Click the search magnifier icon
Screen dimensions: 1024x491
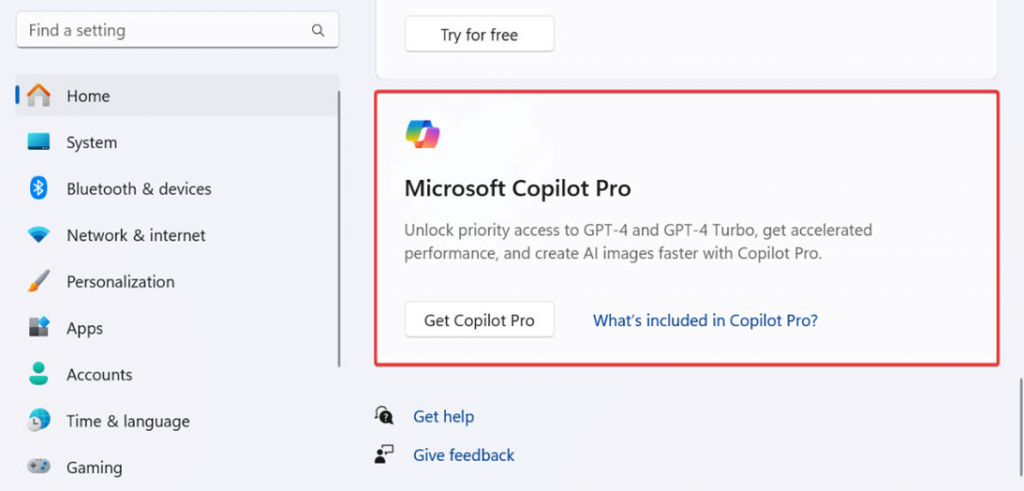pyautogui.click(x=318, y=31)
